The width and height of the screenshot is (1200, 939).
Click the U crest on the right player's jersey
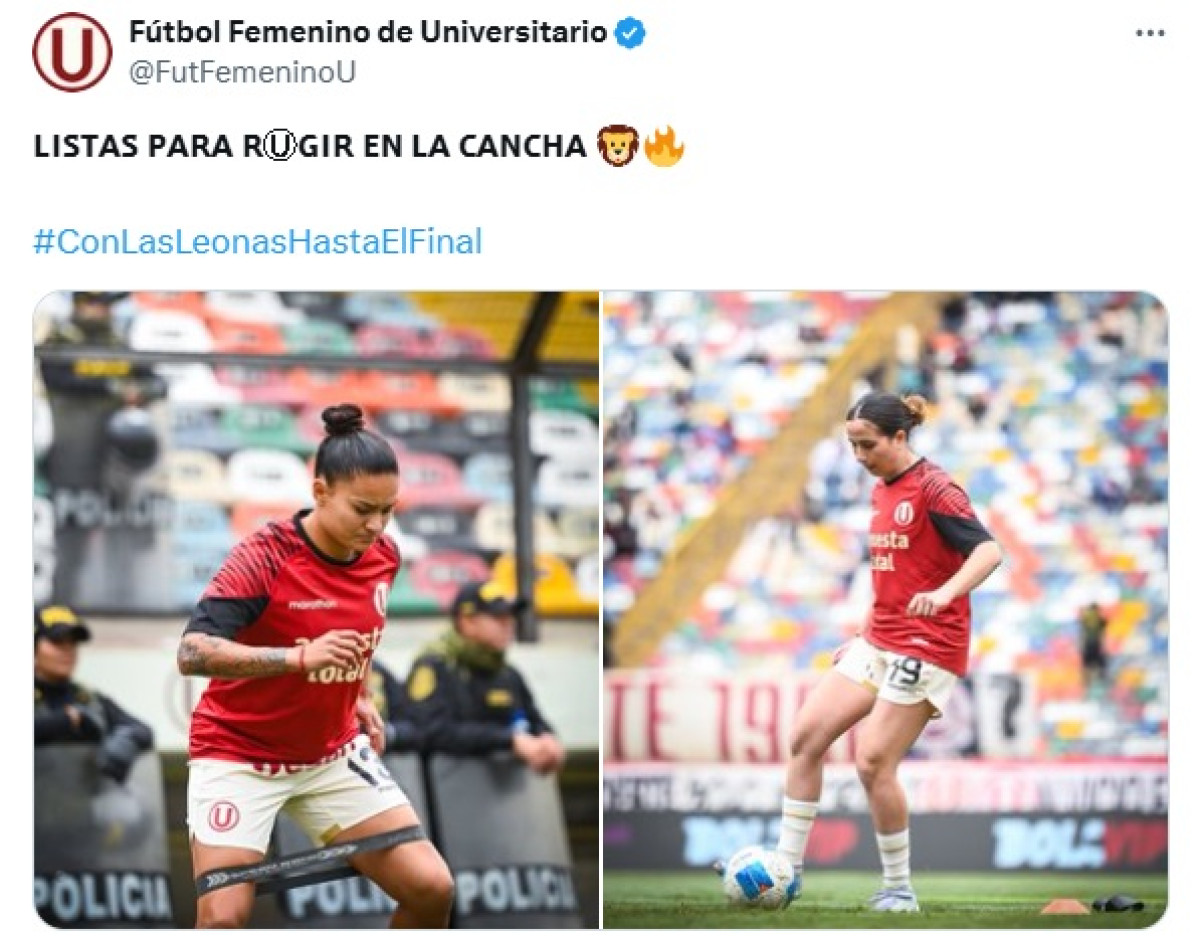pyautogui.click(x=903, y=513)
